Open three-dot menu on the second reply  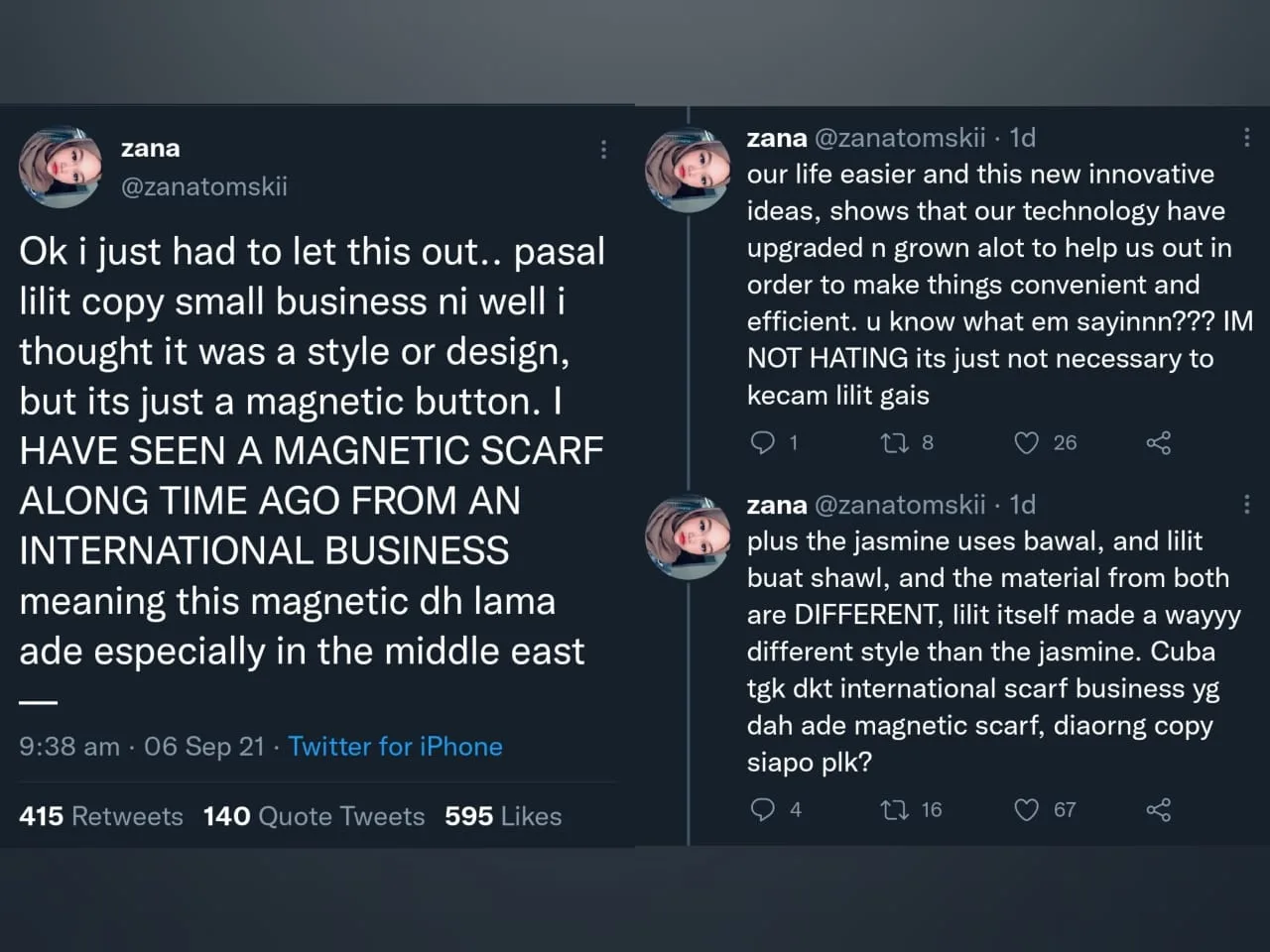[x=1246, y=505]
